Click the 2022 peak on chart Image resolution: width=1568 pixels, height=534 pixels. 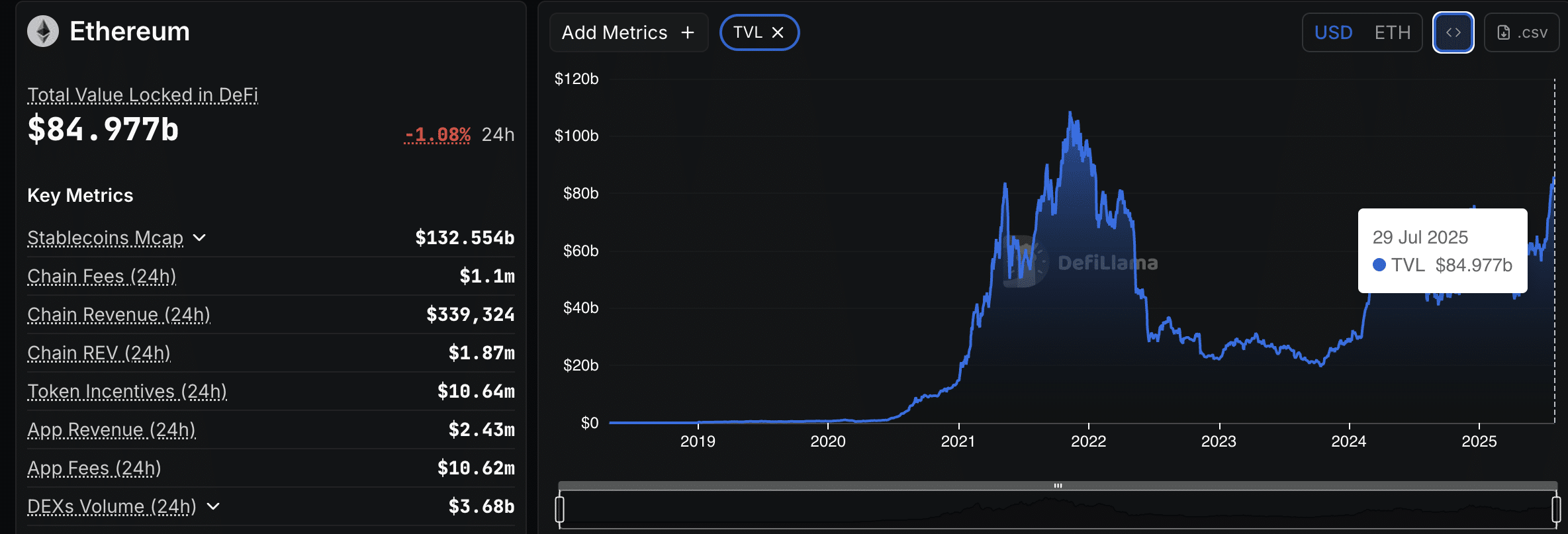pos(1070,113)
